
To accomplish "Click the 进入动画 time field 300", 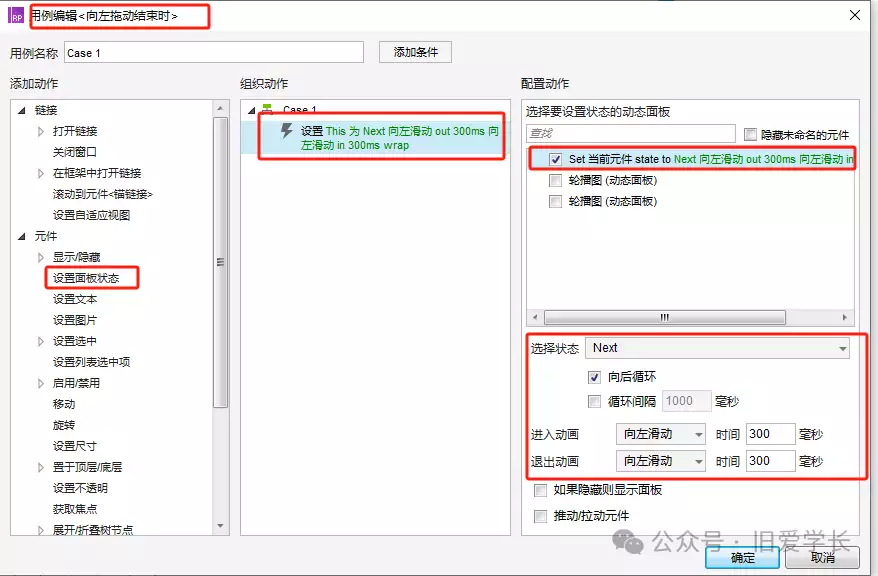I will [x=770, y=434].
